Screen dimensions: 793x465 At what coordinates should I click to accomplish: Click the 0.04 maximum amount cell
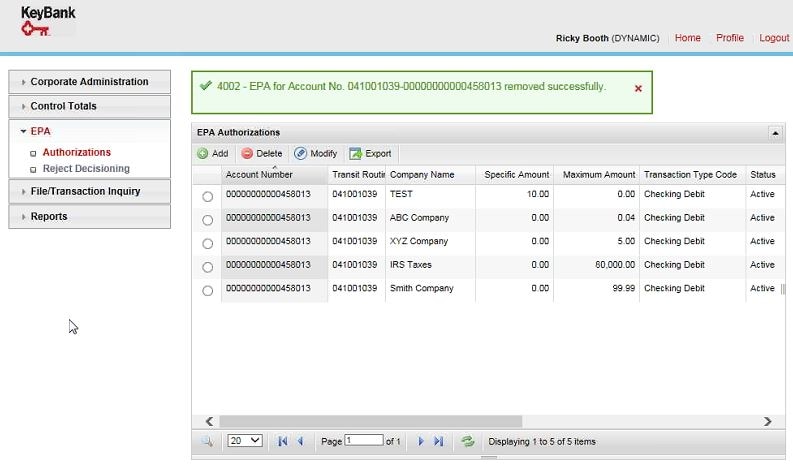coord(597,218)
